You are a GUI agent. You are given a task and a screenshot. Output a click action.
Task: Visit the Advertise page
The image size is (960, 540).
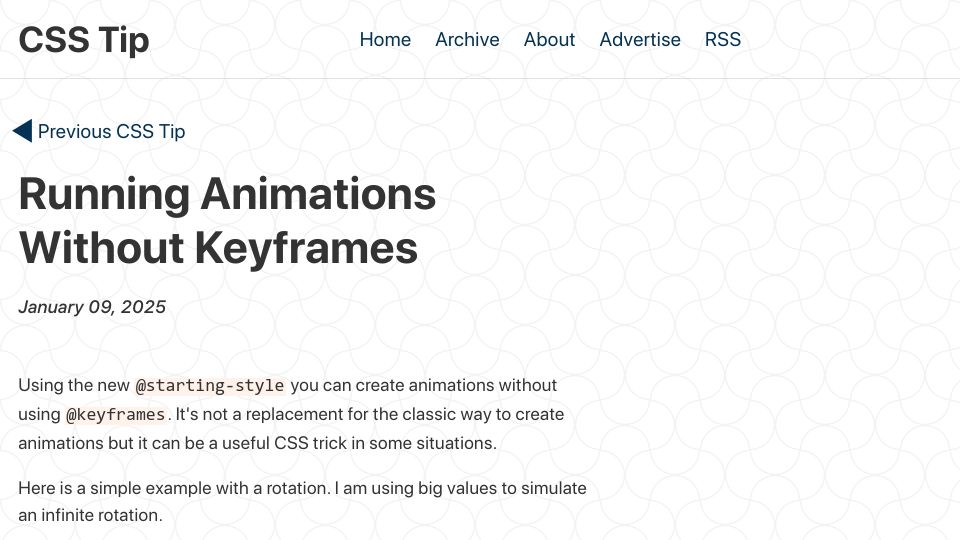[x=640, y=39]
